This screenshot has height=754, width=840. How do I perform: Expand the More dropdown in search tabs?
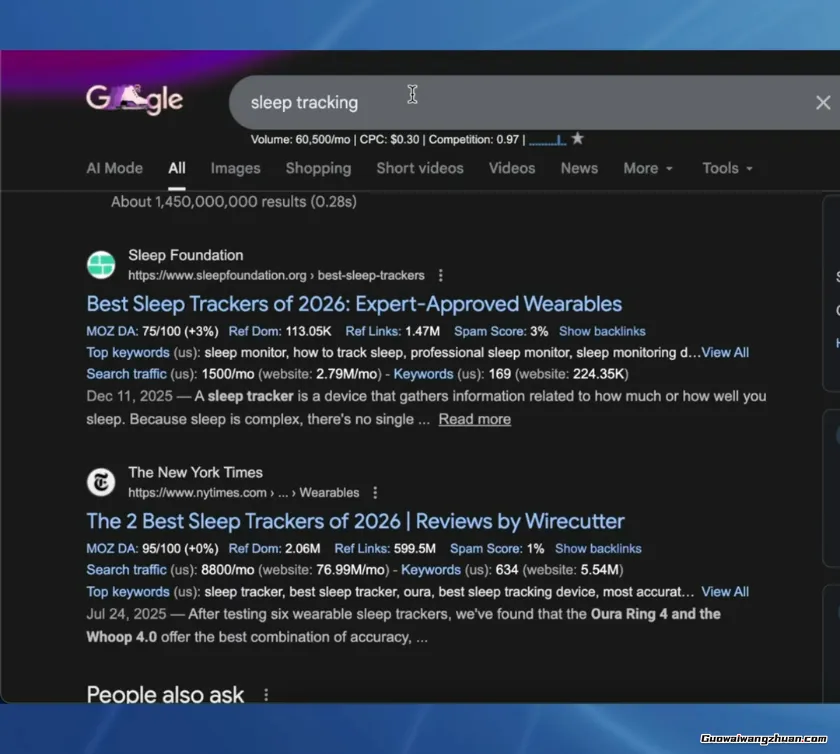[x=648, y=168]
